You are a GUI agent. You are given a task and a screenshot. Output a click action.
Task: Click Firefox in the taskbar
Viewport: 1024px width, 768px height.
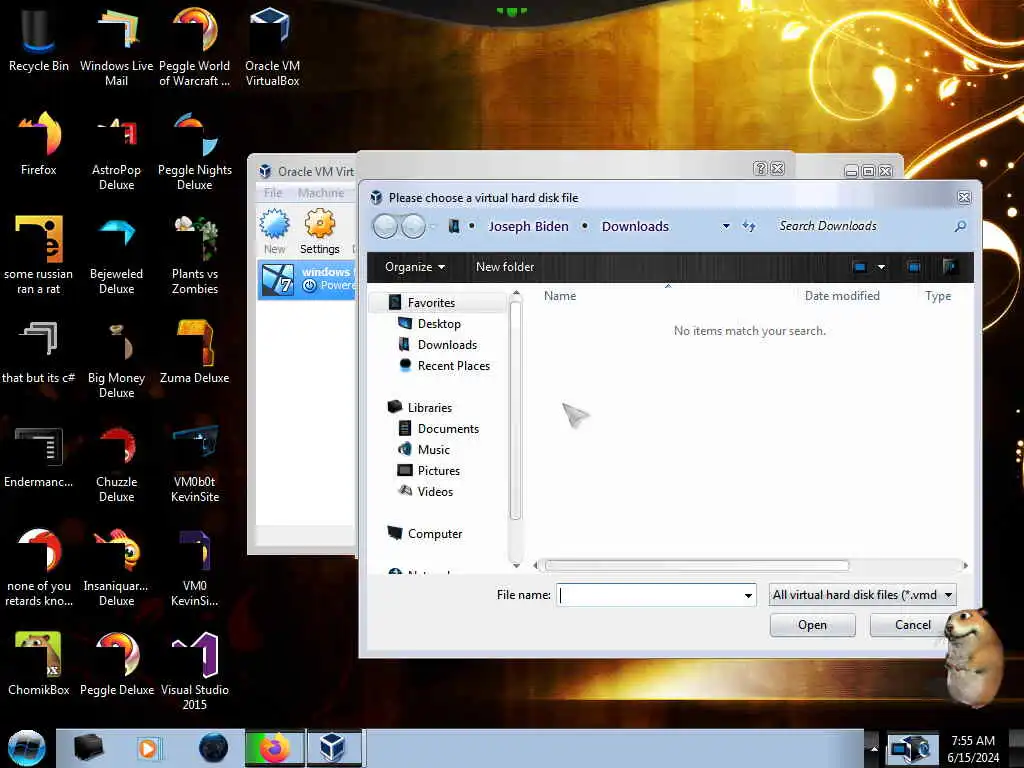pyautogui.click(x=274, y=748)
